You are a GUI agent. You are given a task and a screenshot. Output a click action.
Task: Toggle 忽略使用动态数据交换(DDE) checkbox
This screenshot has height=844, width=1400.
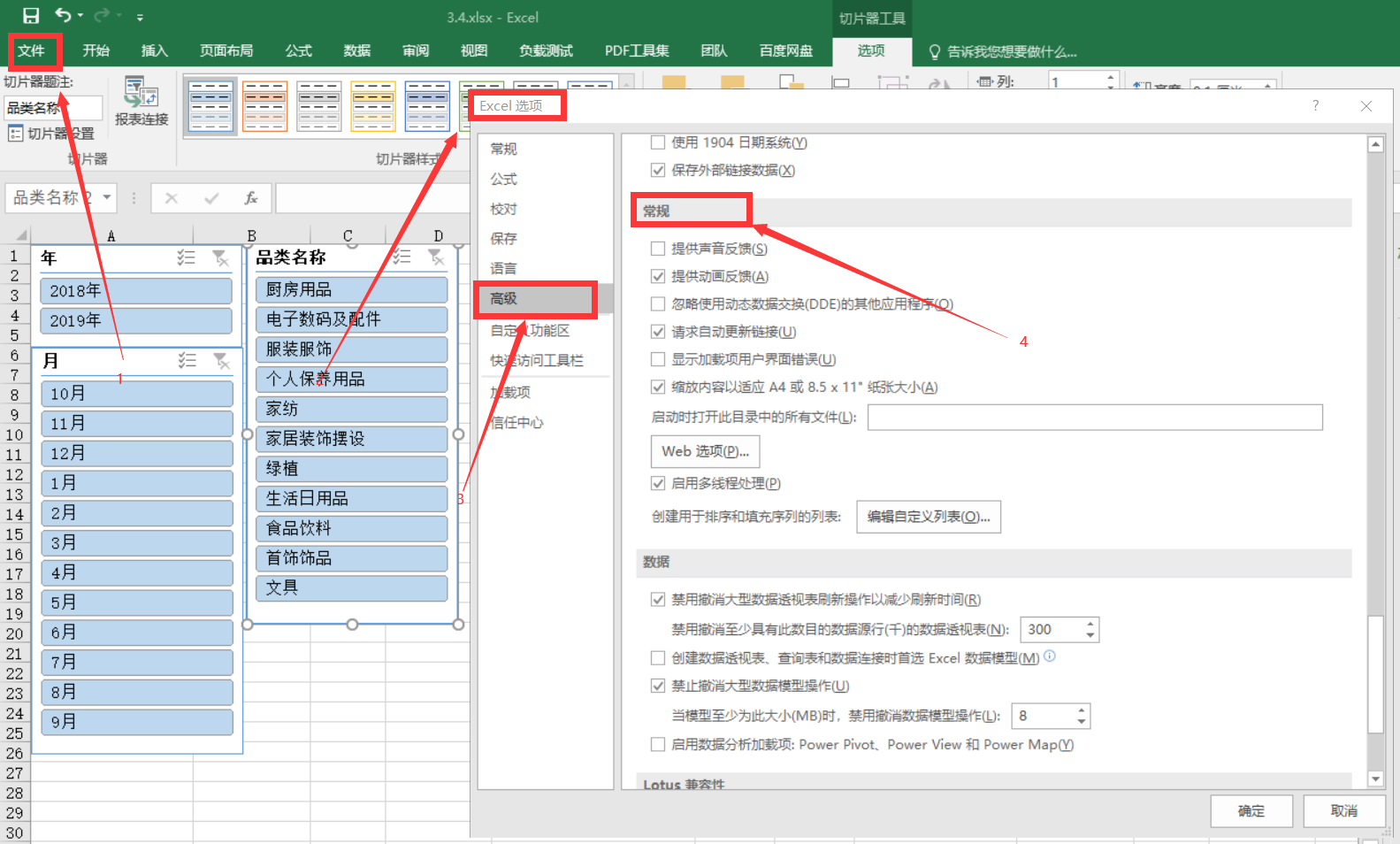click(657, 303)
